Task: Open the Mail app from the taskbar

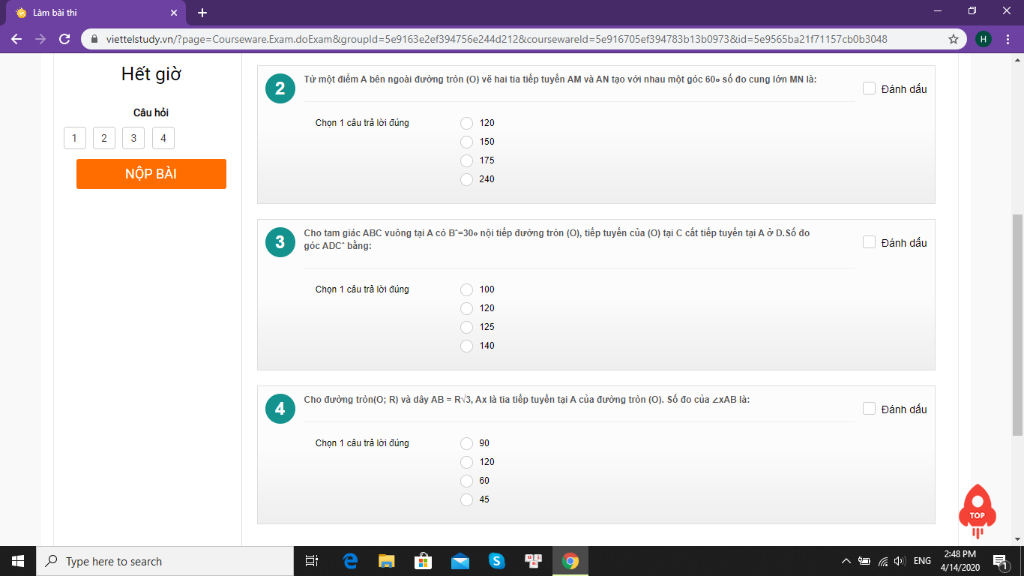Action: point(460,561)
